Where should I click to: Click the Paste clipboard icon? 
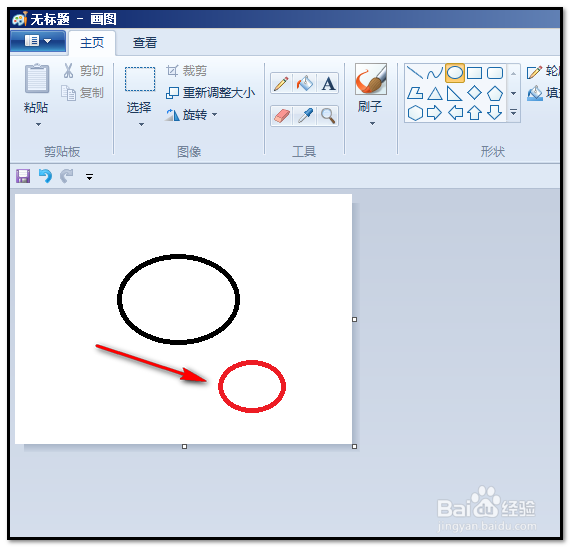tap(37, 79)
